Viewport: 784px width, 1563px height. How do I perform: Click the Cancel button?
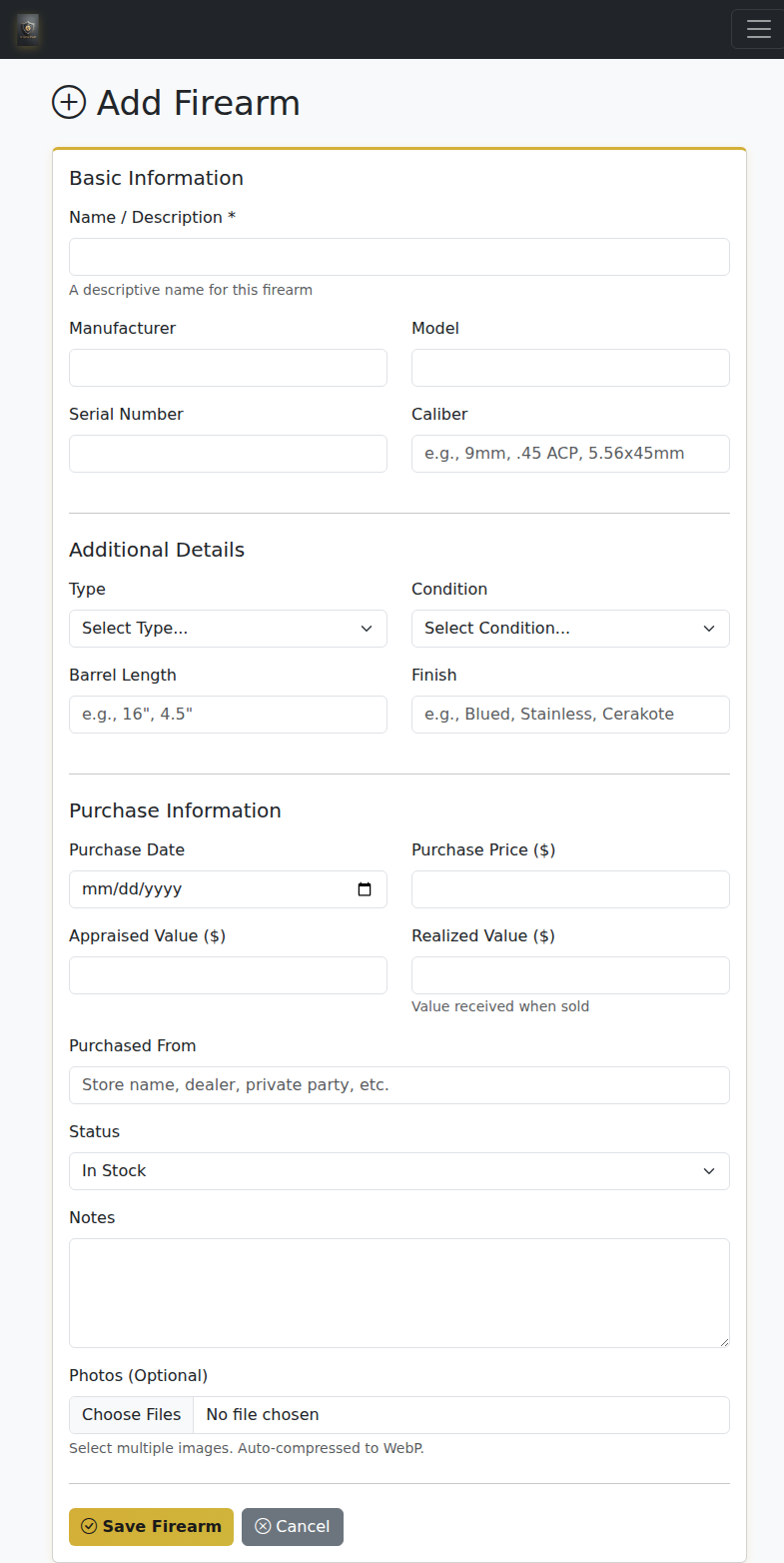(292, 1526)
